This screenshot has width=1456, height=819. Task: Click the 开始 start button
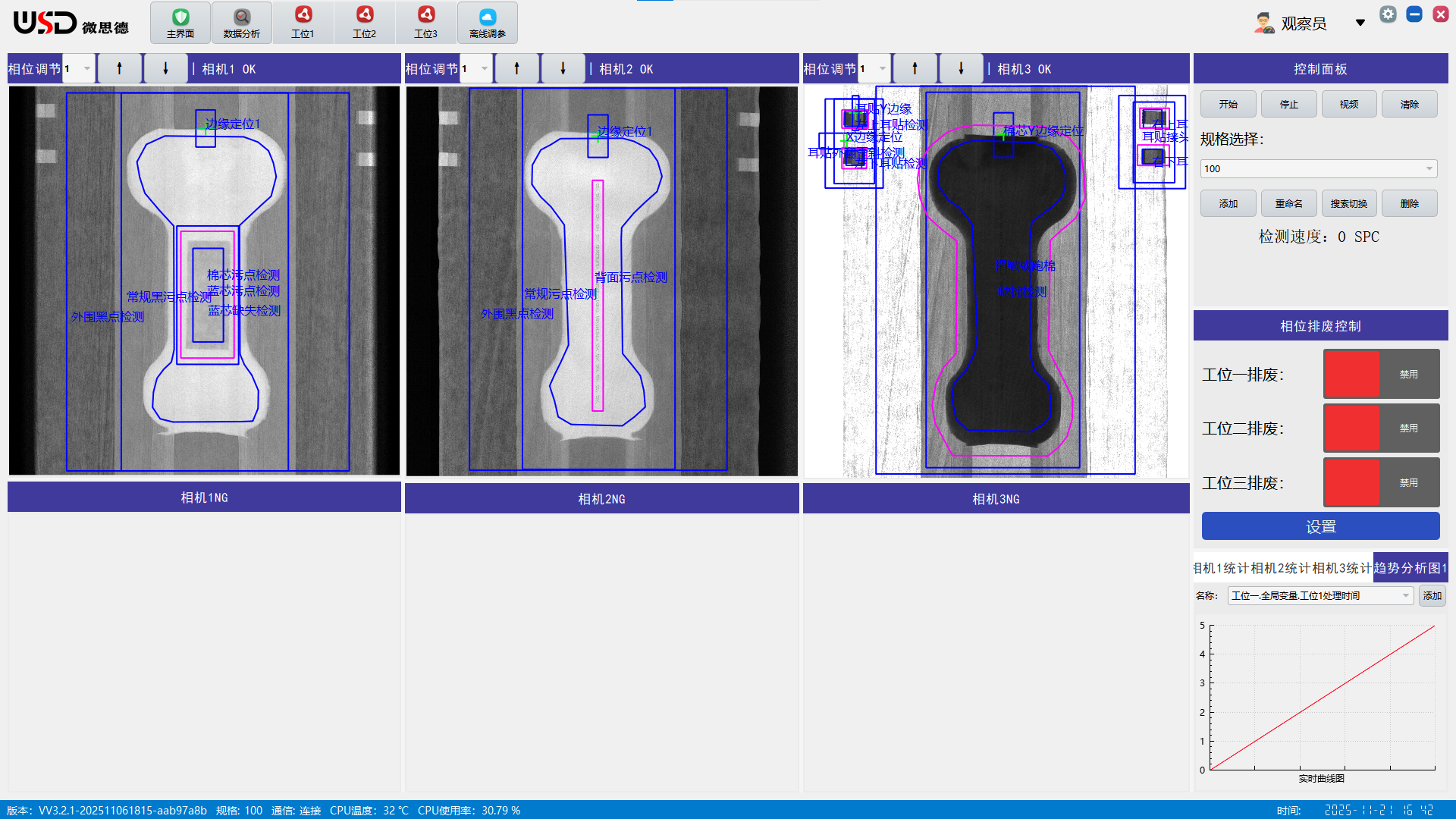pyautogui.click(x=1228, y=105)
